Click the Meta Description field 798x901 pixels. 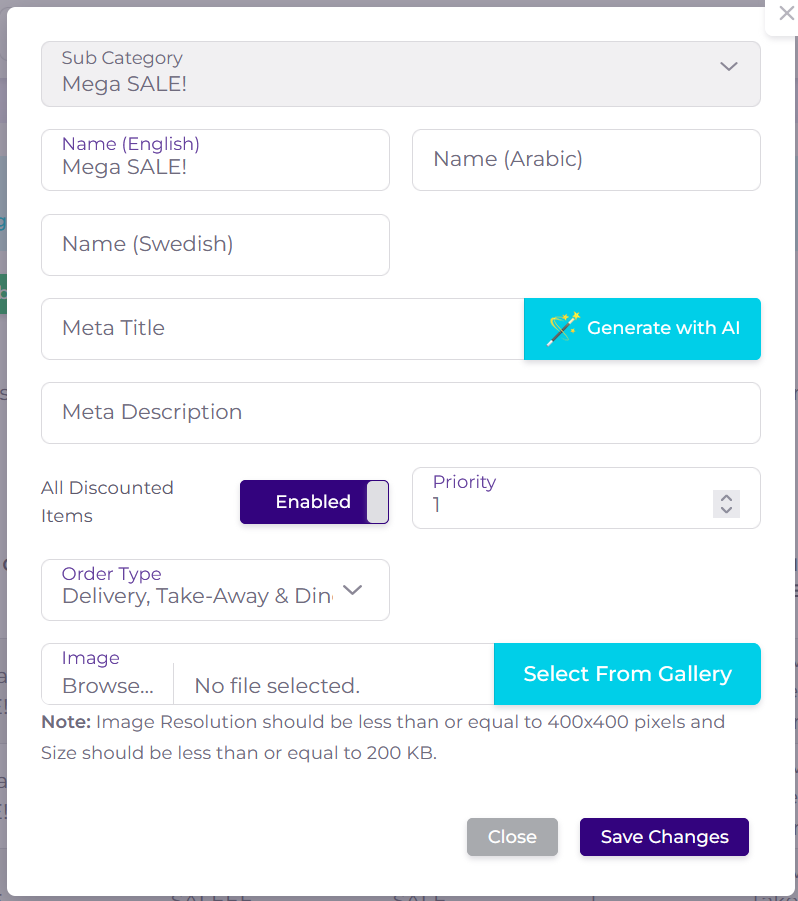pos(400,413)
